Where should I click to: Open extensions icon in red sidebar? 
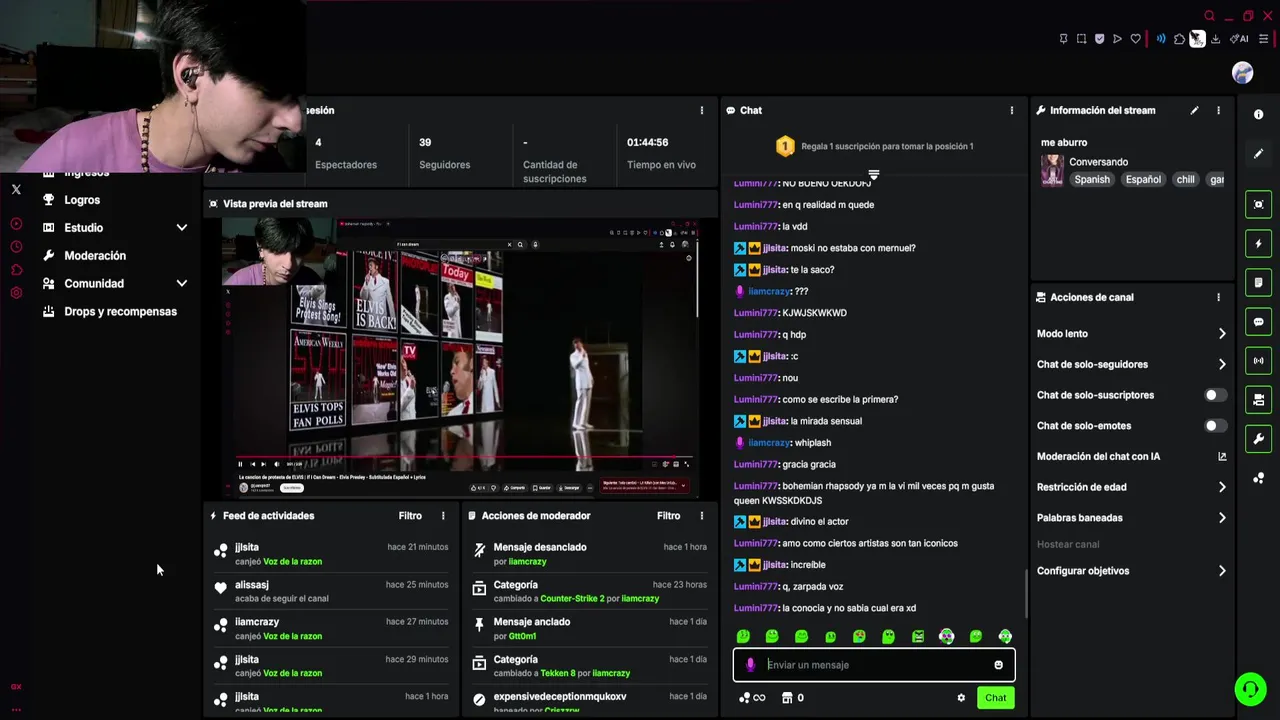point(16,270)
